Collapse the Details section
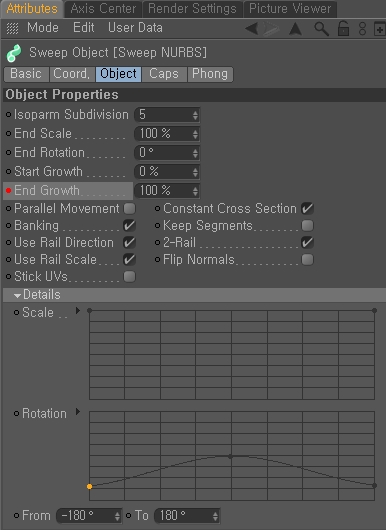 (x=18, y=295)
